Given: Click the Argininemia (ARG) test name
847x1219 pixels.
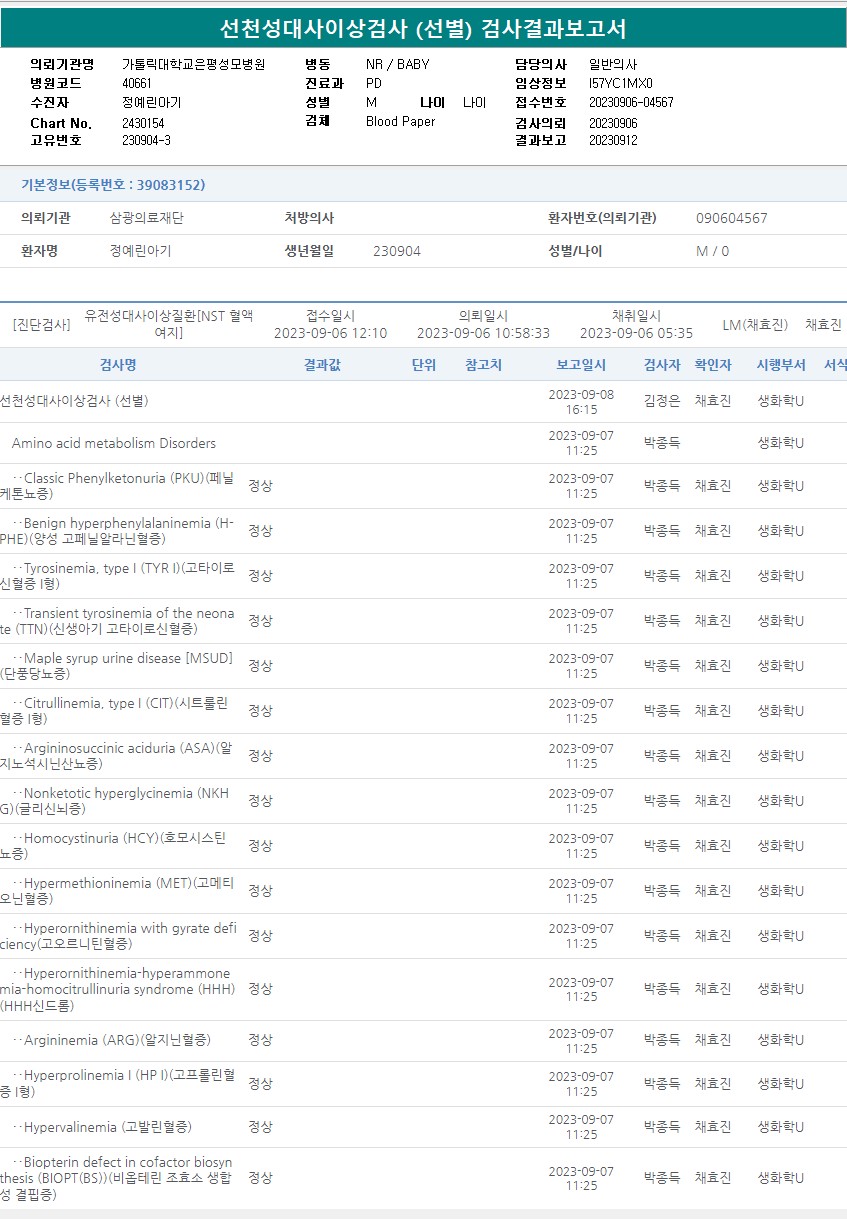Looking at the screenshot, I should click(117, 1040).
